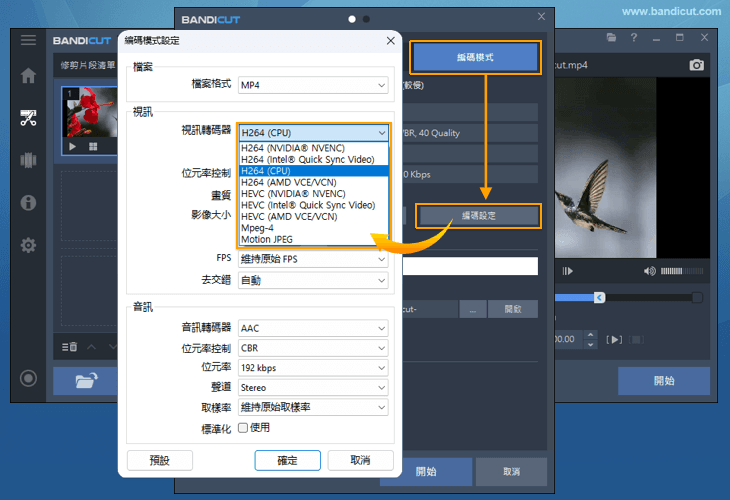The height and width of the screenshot is (500, 730).
Task: Click the white filename input field
Action: click(x=470, y=266)
